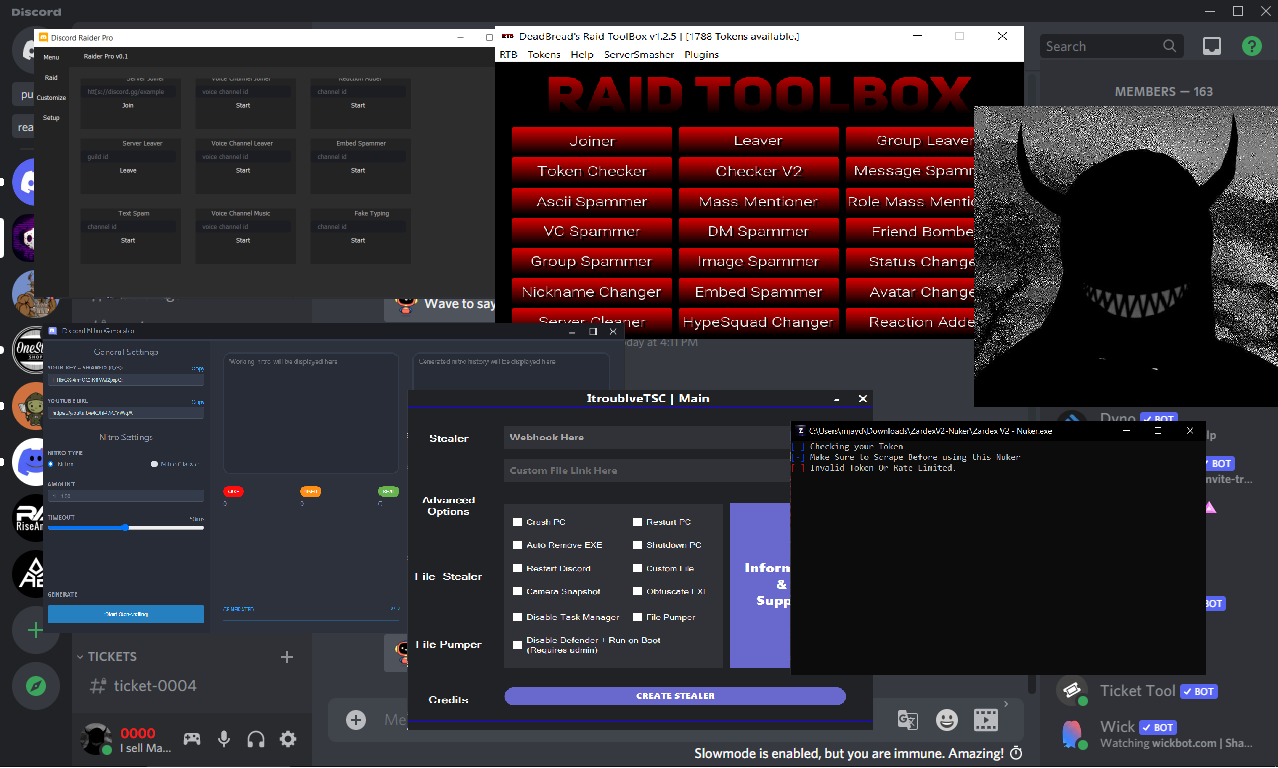Screen dimensions: 1278x768
Task: Click the user avatar in the bottom panel
Action: (x=96, y=739)
